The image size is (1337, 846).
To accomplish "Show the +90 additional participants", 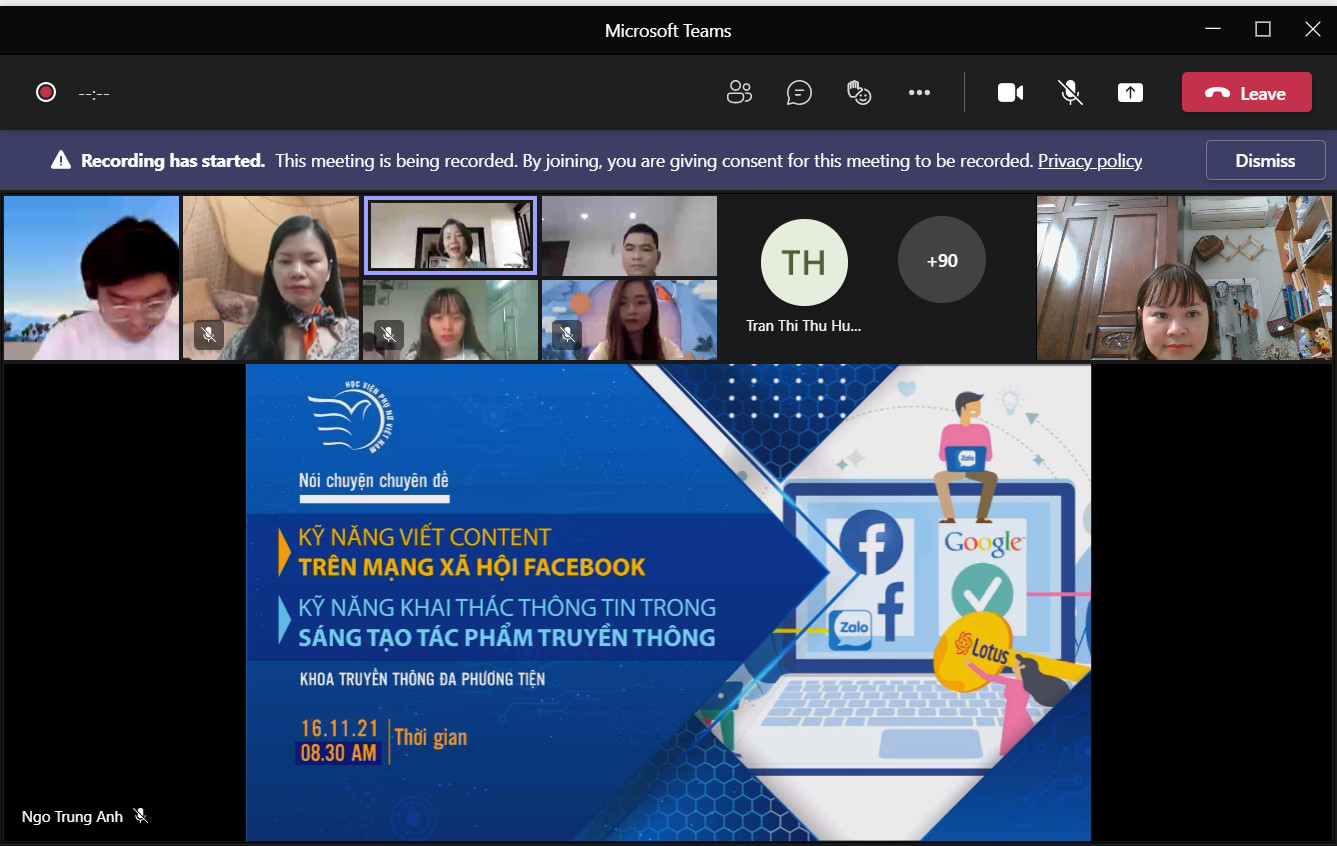I will coord(941,261).
